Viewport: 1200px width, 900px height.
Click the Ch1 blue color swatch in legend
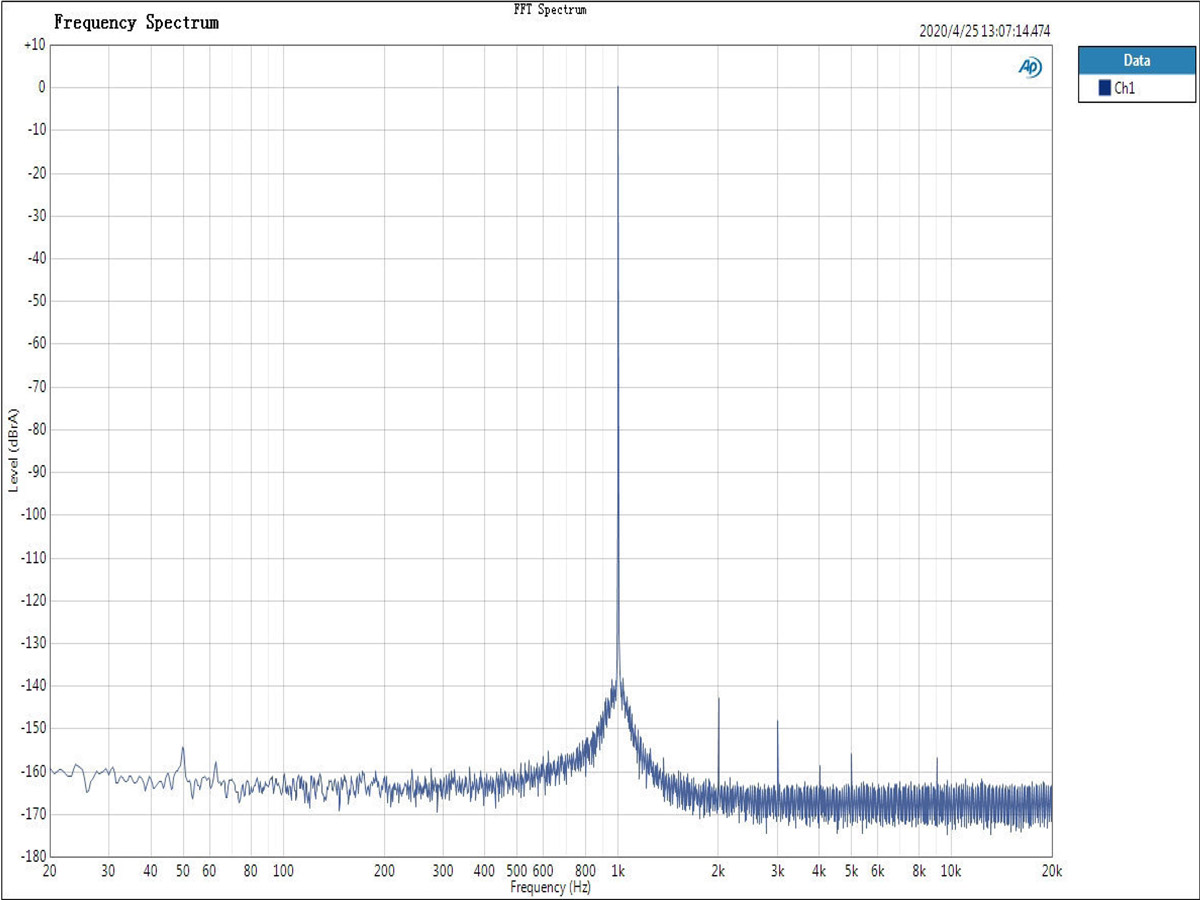click(1105, 88)
